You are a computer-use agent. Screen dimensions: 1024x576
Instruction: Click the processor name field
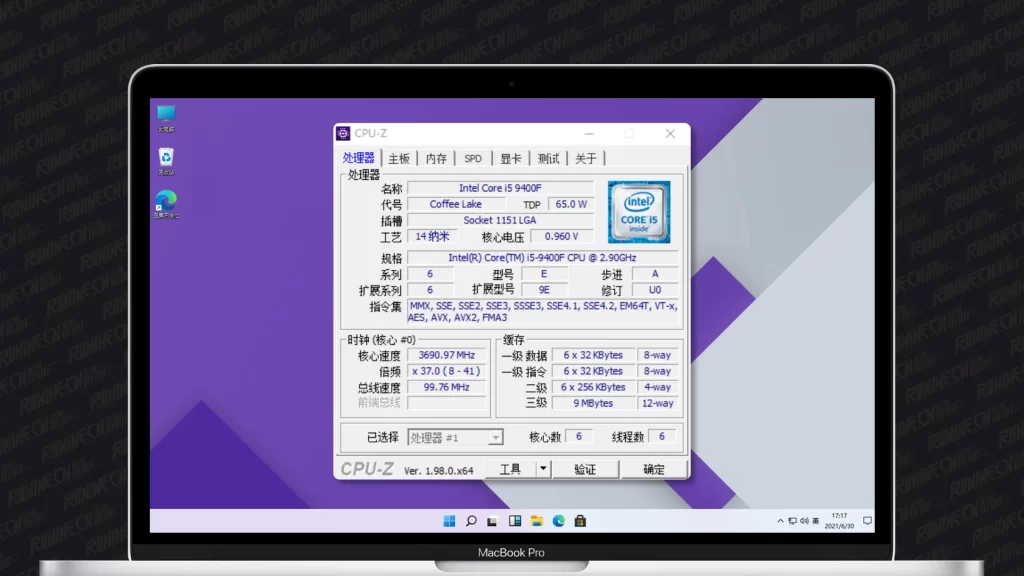click(500, 188)
